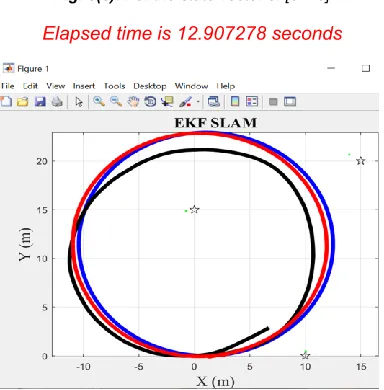Open the File menu
Screen dimensions: 384x390
[7, 86]
